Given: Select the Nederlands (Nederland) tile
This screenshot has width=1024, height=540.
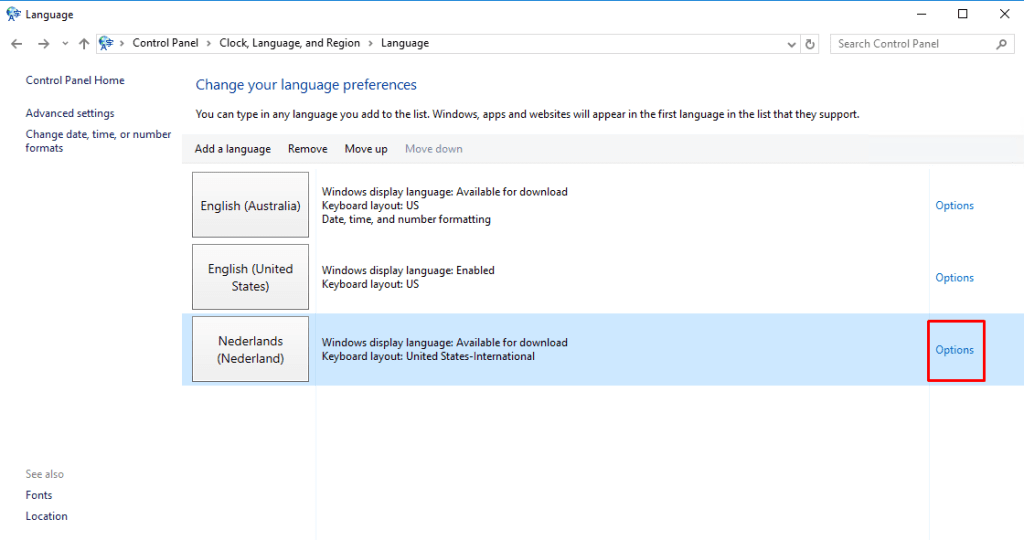Looking at the screenshot, I should [x=250, y=349].
